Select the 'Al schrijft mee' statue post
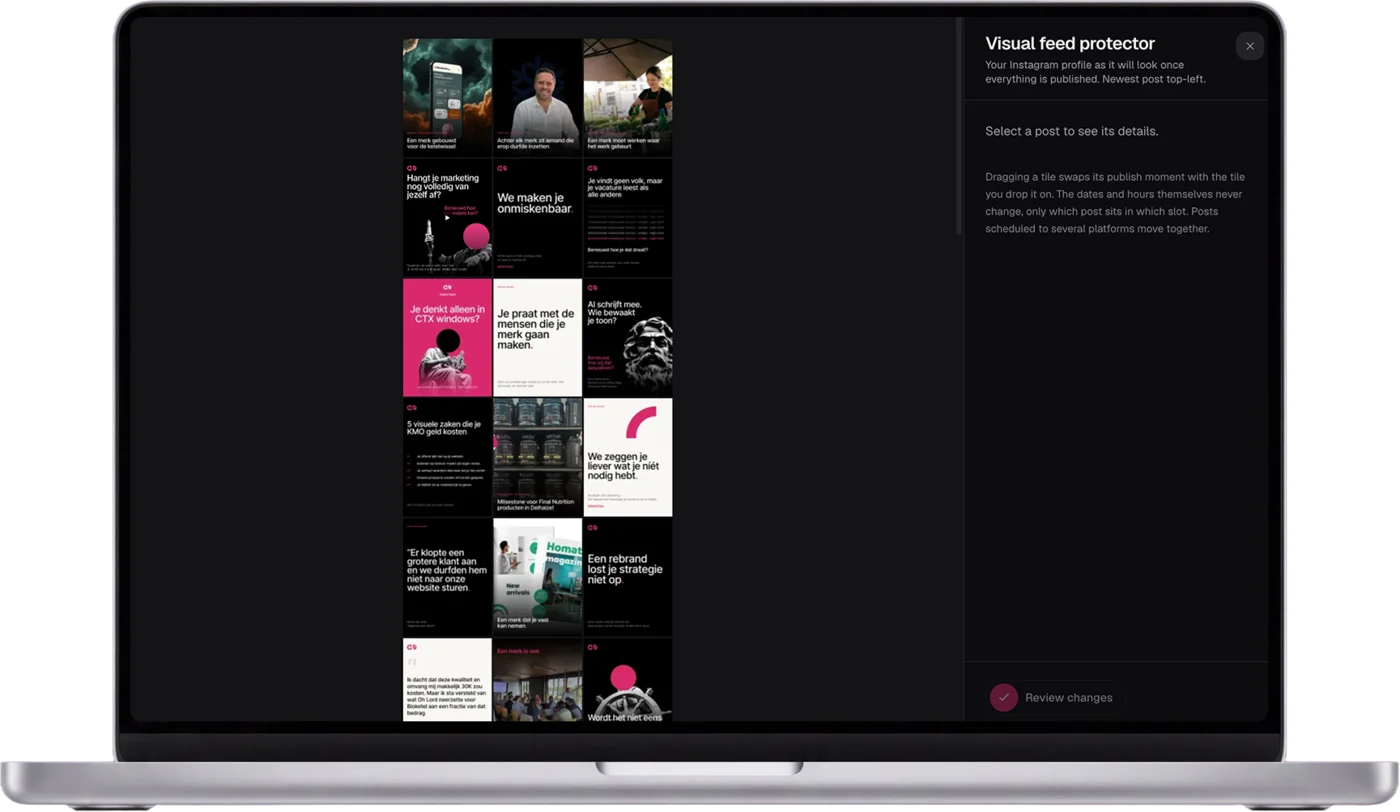This screenshot has width=1400, height=812. [x=628, y=337]
